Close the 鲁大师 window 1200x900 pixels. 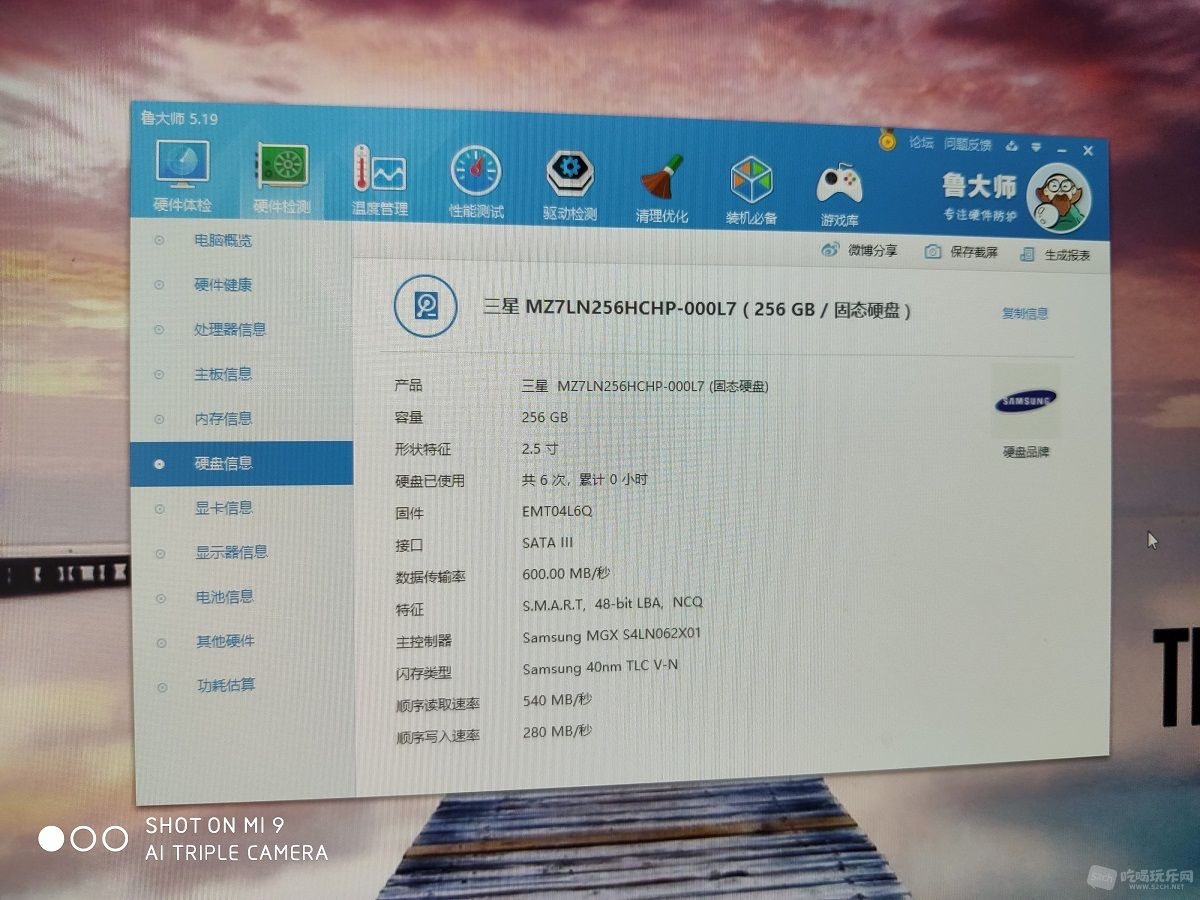[x=1088, y=150]
